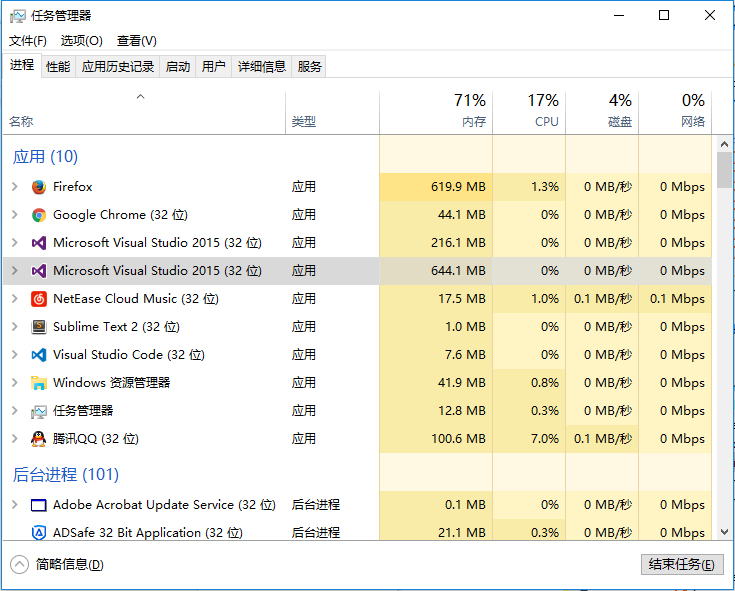Click the 应用 (10) group heading
This screenshot has height=591, width=735.
point(45,157)
